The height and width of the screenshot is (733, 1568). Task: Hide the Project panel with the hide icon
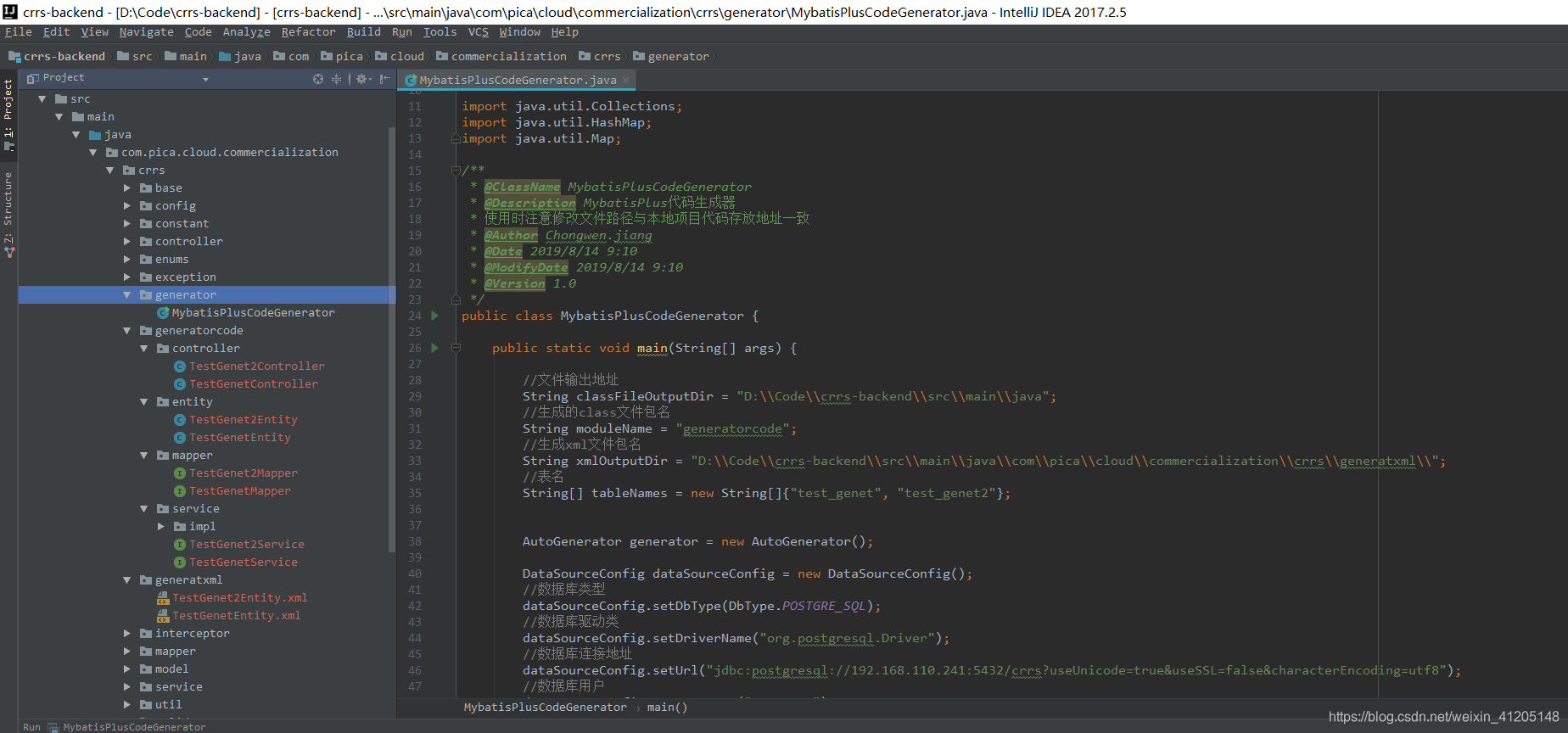pos(384,79)
